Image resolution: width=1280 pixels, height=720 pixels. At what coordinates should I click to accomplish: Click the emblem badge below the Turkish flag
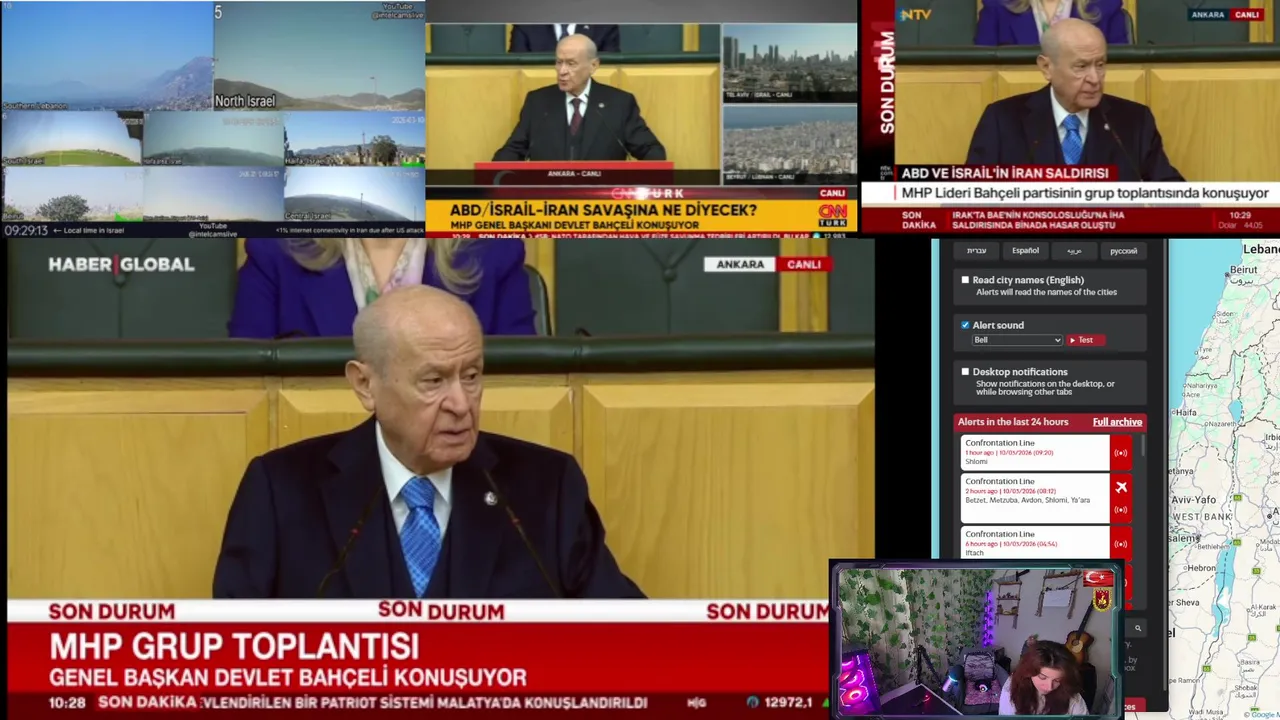1102,599
